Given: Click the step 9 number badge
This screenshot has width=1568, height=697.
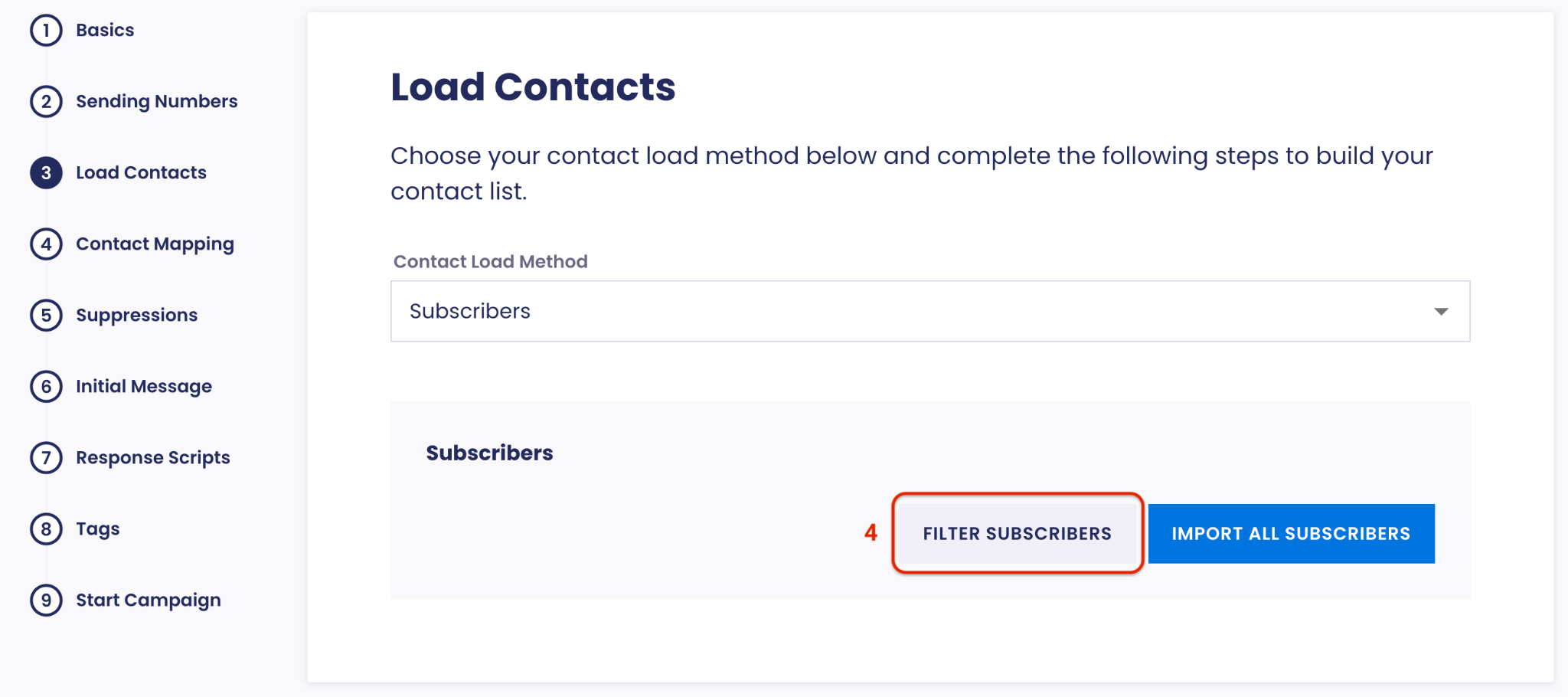Looking at the screenshot, I should tap(46, 600).
